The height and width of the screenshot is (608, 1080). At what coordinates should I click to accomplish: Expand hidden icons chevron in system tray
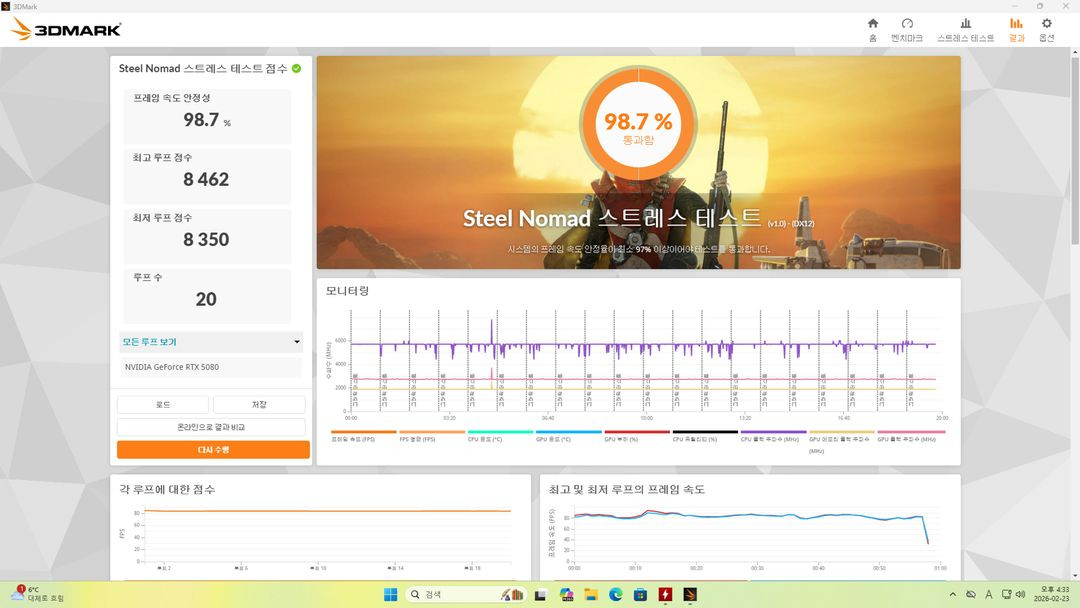(952, 593)
